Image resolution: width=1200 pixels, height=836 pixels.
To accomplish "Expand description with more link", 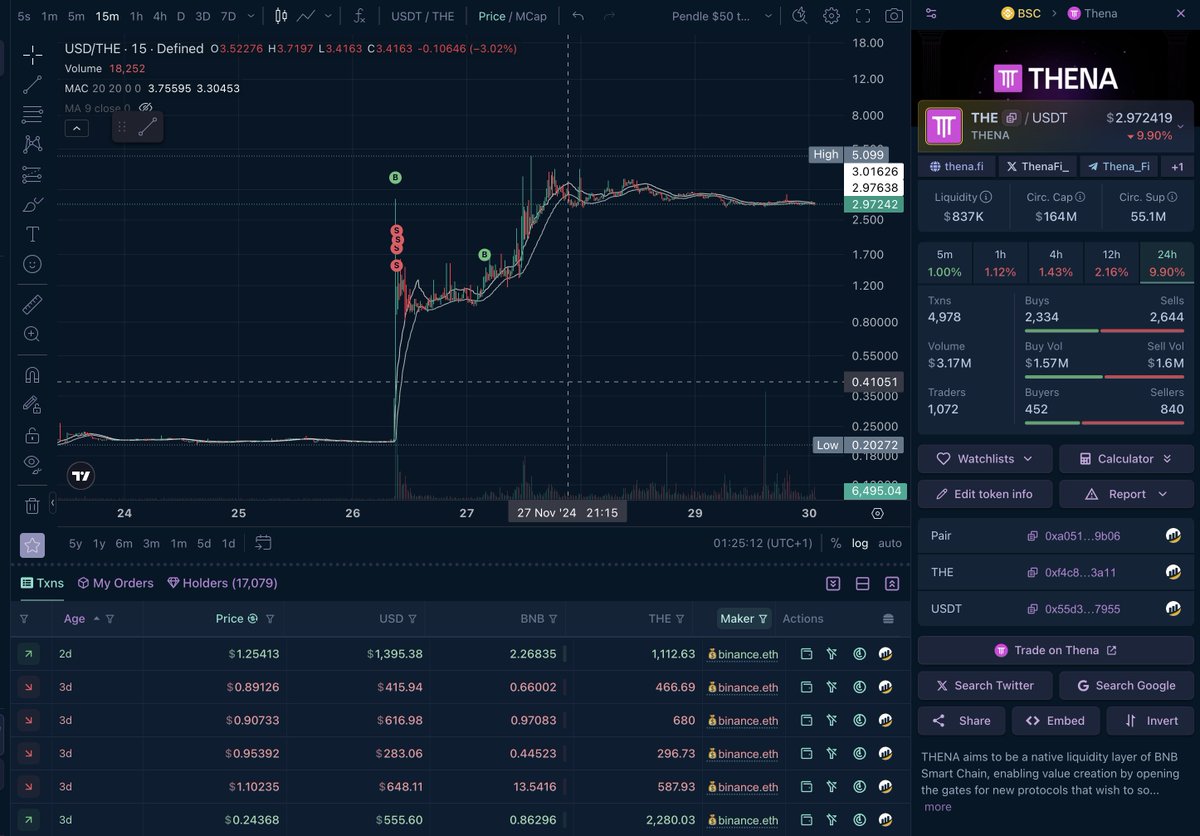I will coord(937,807).
